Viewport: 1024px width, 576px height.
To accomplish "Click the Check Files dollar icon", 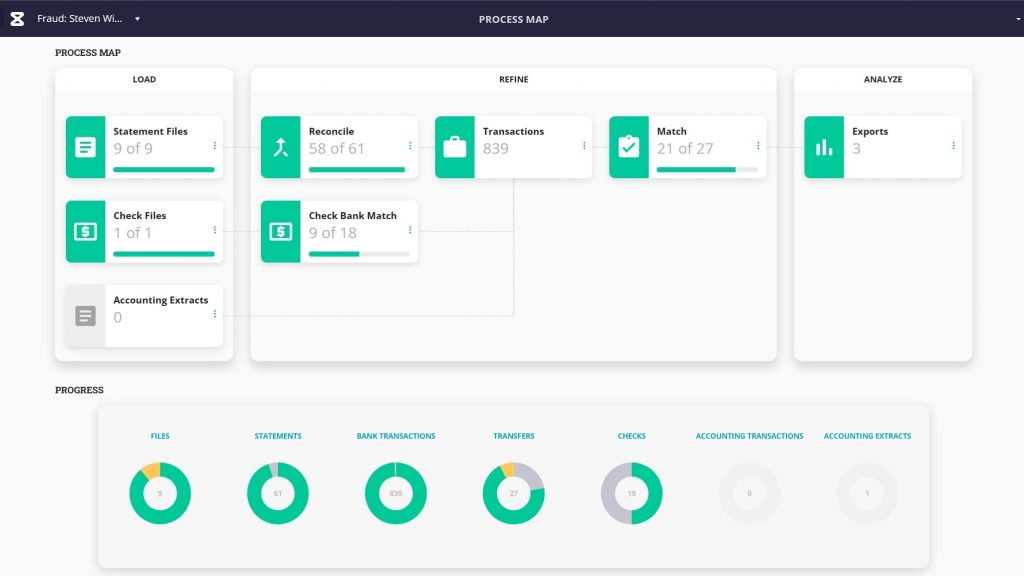I will pos(86,231).
